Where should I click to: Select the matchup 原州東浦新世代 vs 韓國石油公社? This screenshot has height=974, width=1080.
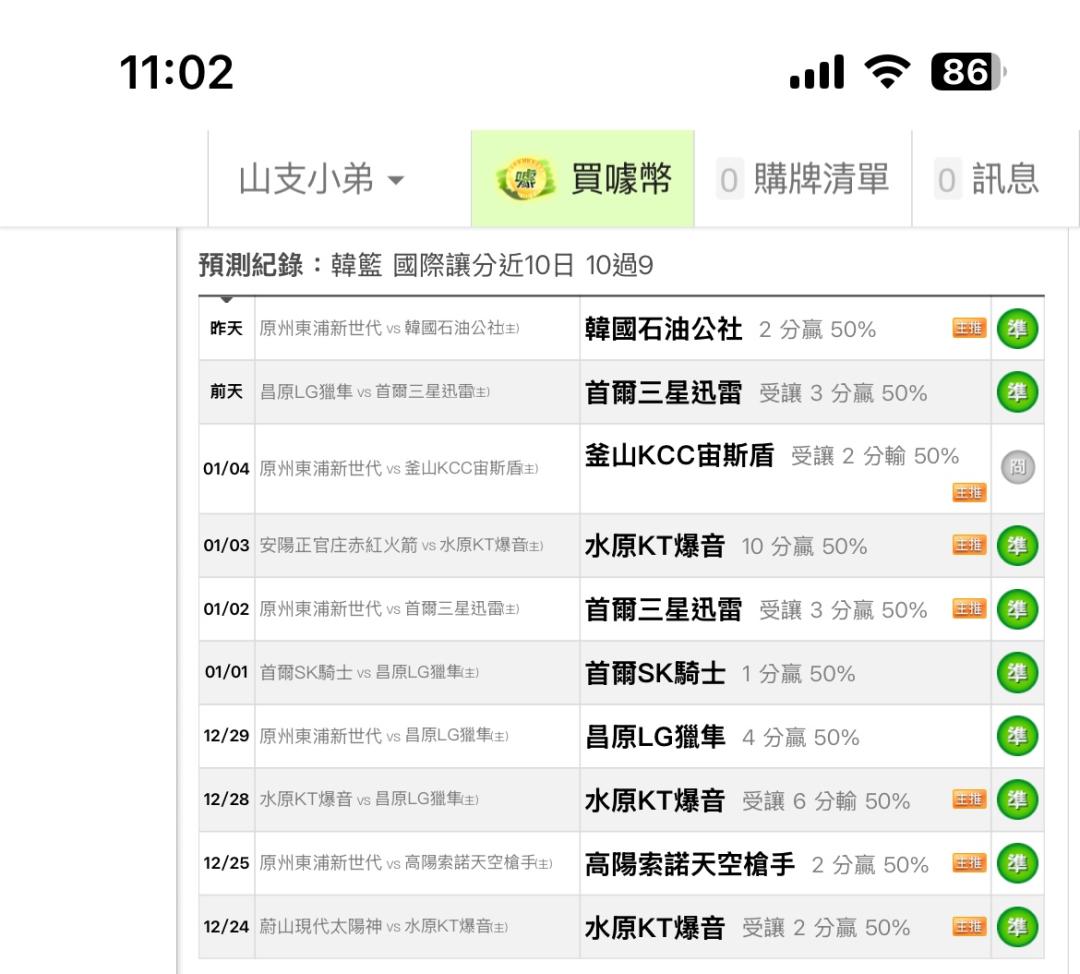pos(389,328)
